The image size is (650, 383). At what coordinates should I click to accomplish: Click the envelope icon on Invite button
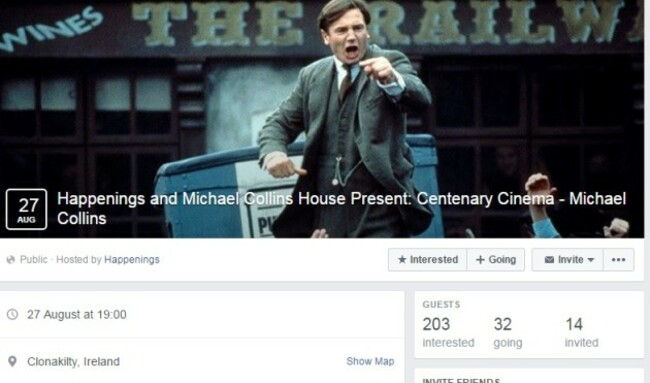[549, 259]
